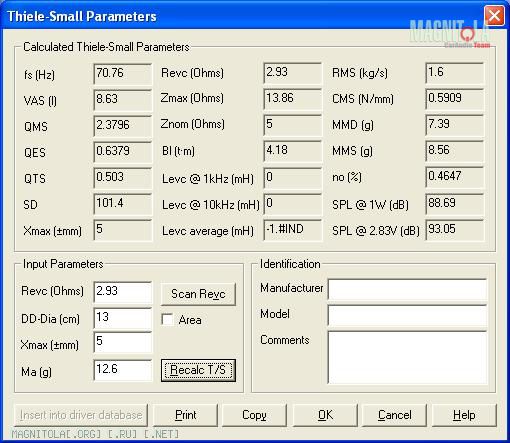Click inside the Comments text box
The height and width of the screenshot is (443, 510).
(x=407, y=357)
